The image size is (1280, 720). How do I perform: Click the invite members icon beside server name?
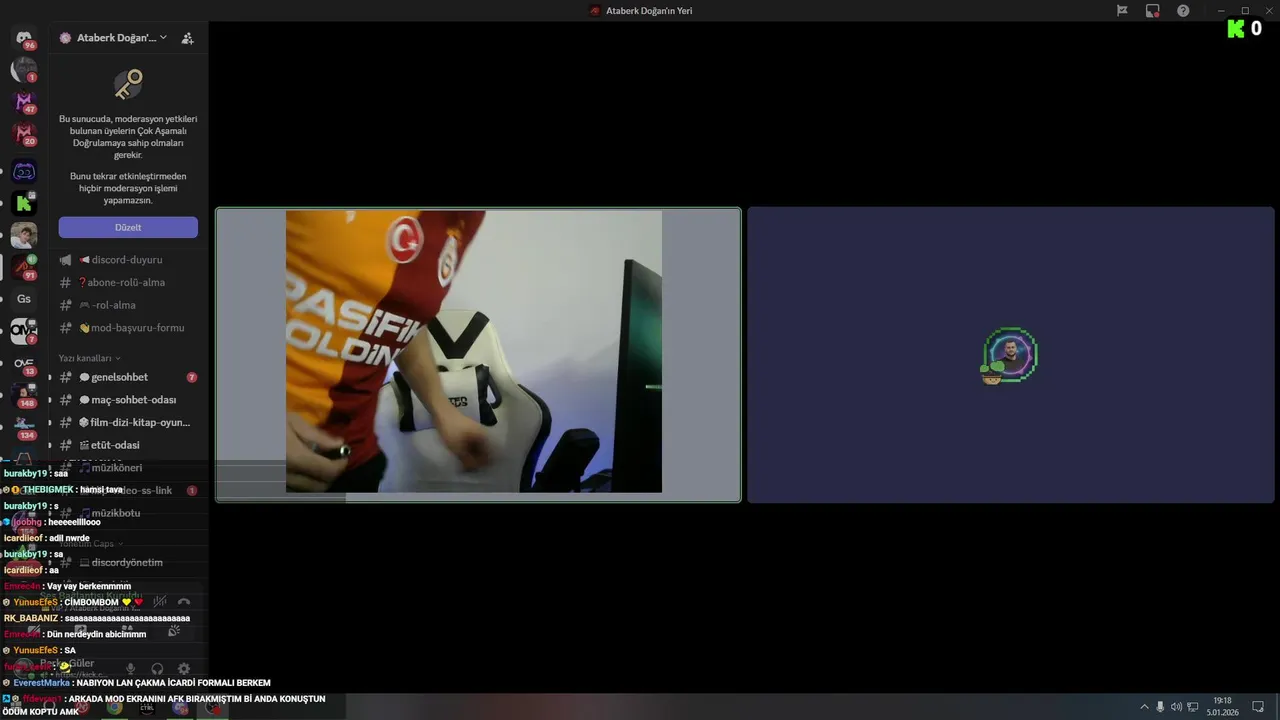point(187,38)
